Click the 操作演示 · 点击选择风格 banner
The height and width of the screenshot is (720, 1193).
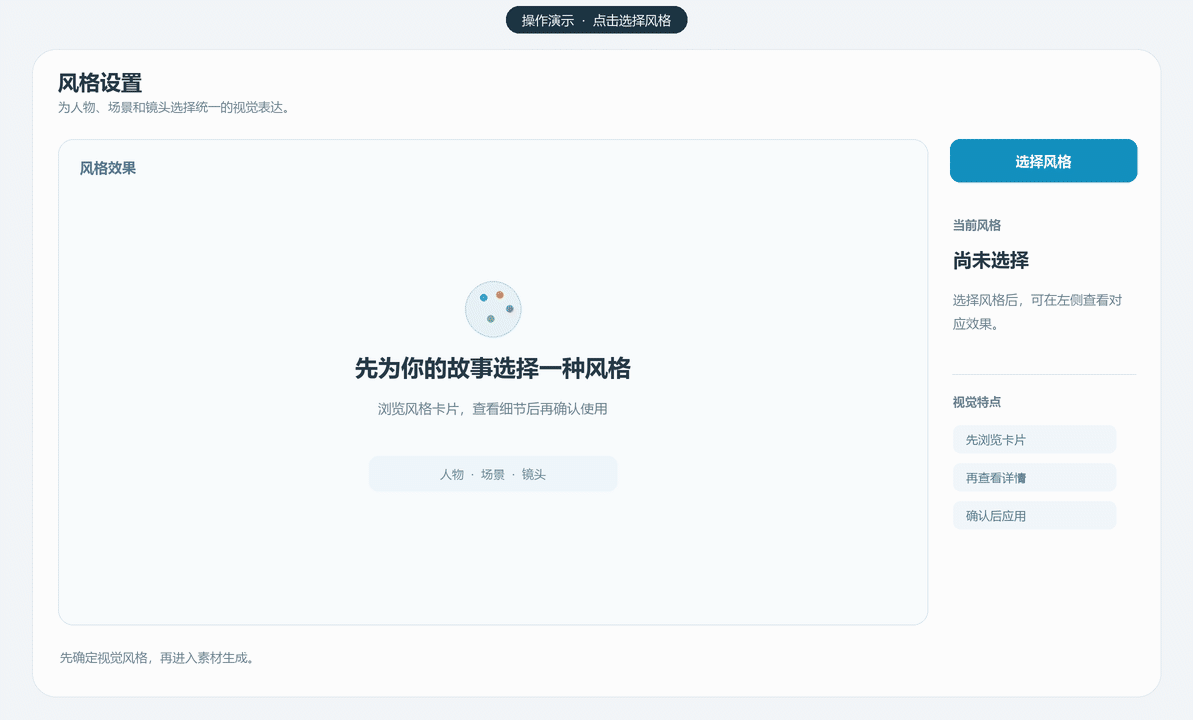[x=596, y=21]
